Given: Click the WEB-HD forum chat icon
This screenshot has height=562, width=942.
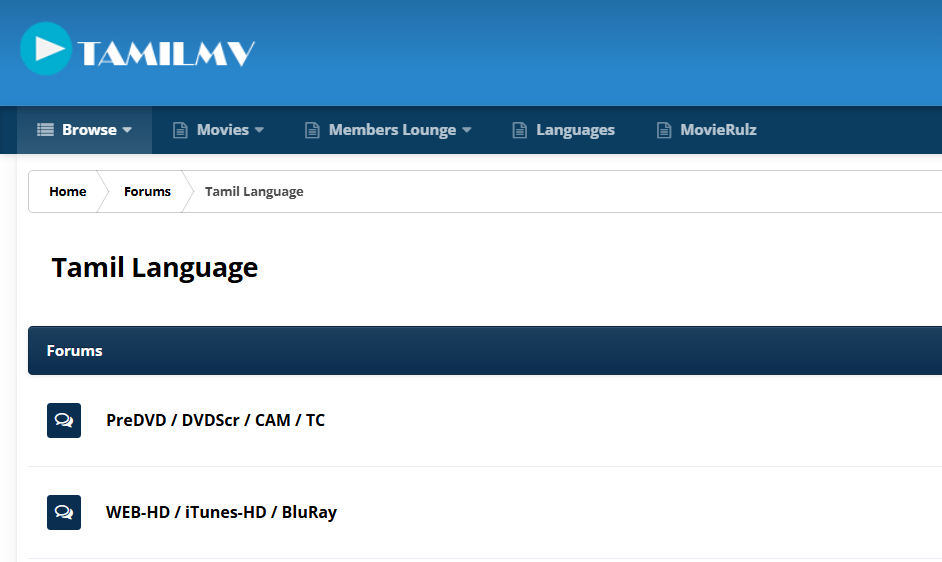Looking at the screenshot, I should pos(64,512).
